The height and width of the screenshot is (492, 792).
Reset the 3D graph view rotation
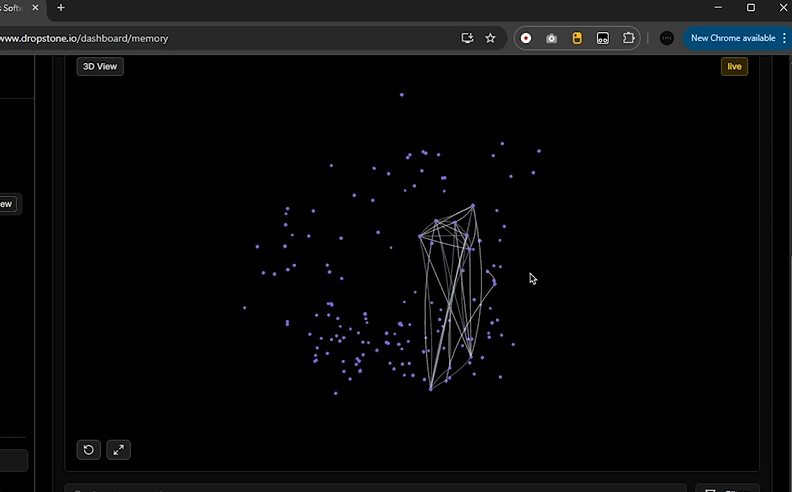click(88, 450)
